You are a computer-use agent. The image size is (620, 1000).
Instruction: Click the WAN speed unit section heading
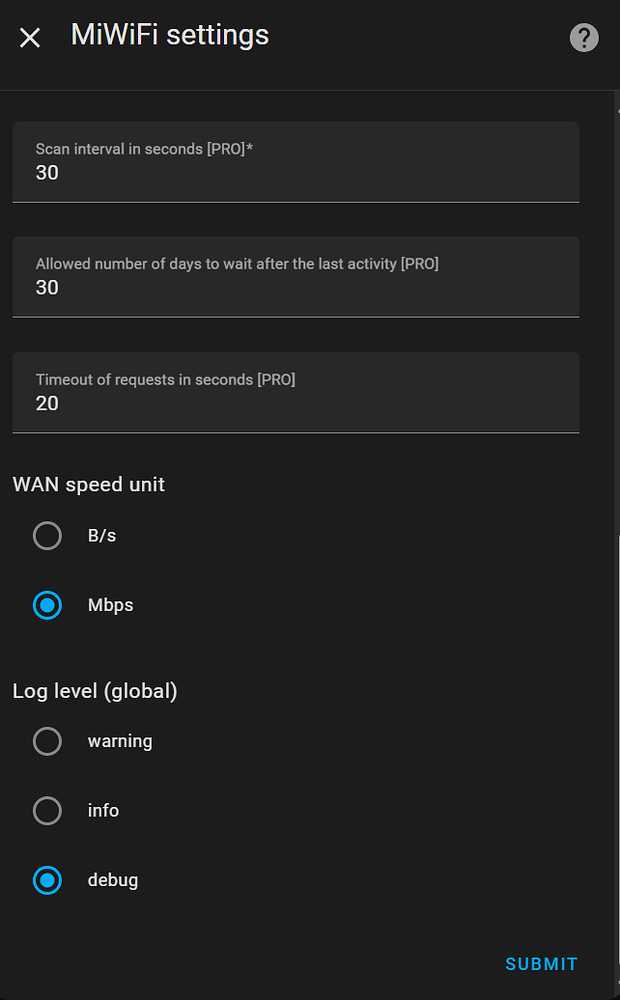88,484
